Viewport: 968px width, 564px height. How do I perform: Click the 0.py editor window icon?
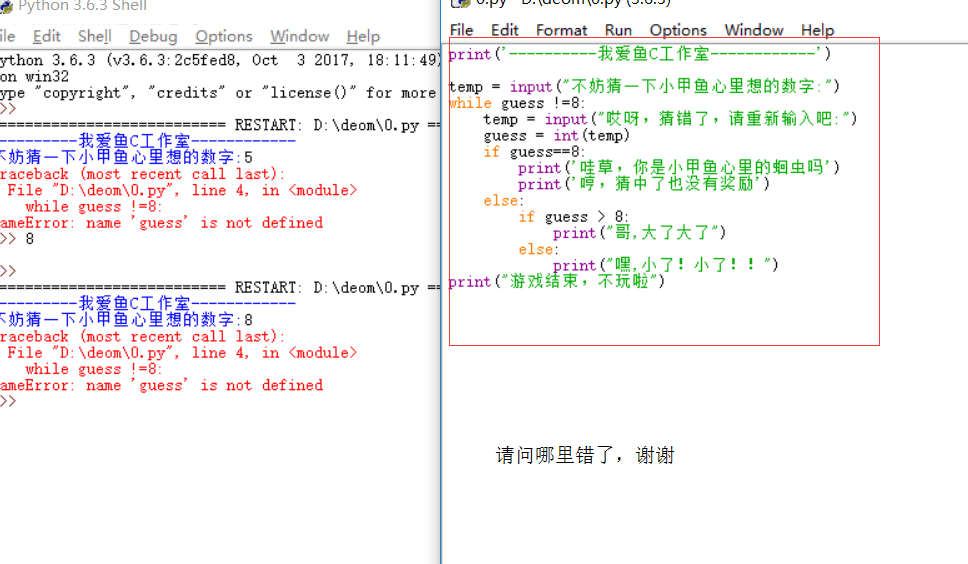pyautogui.click(x=461, y=3)
